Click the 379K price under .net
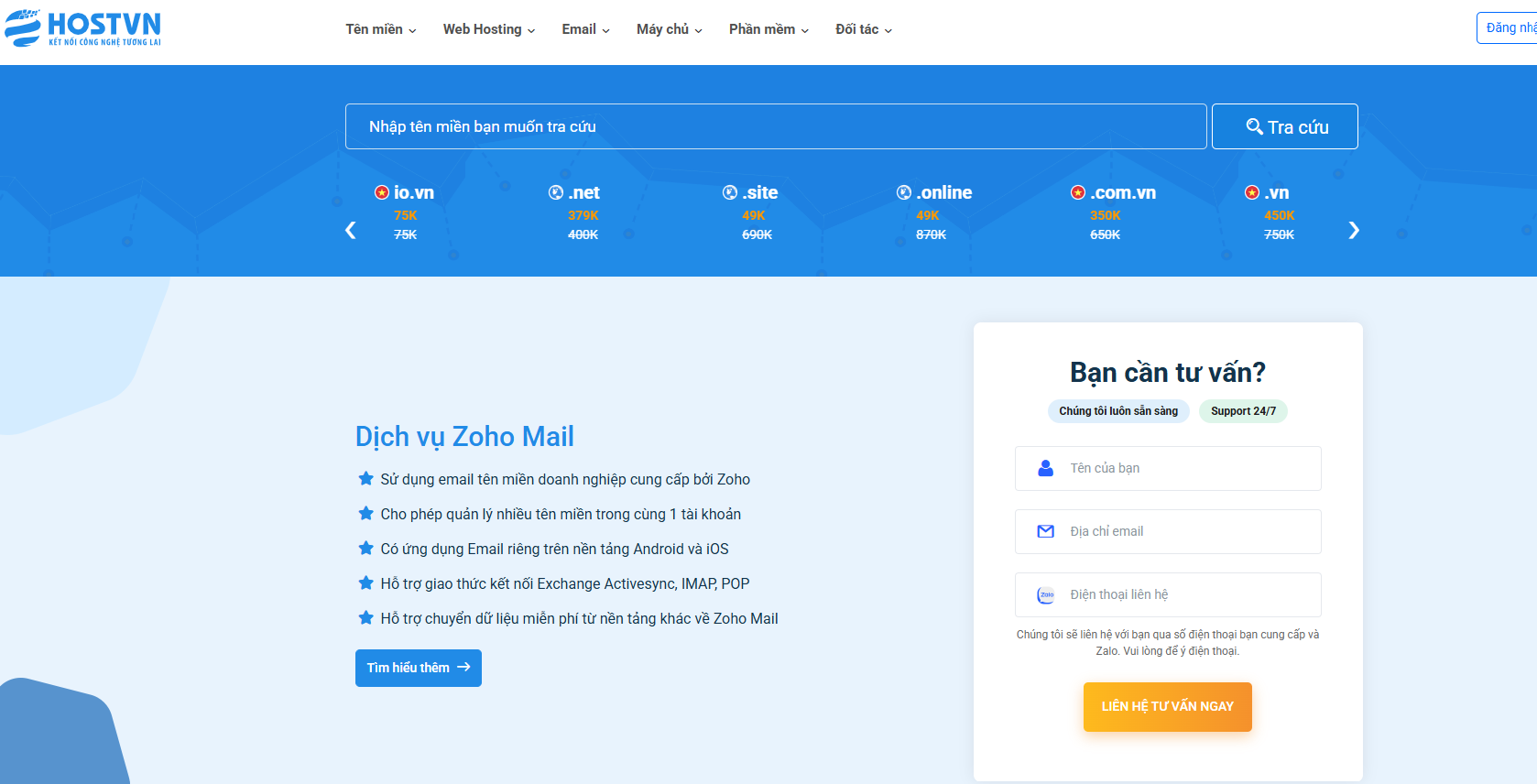1537x784 pixels. tap(583, 215)
